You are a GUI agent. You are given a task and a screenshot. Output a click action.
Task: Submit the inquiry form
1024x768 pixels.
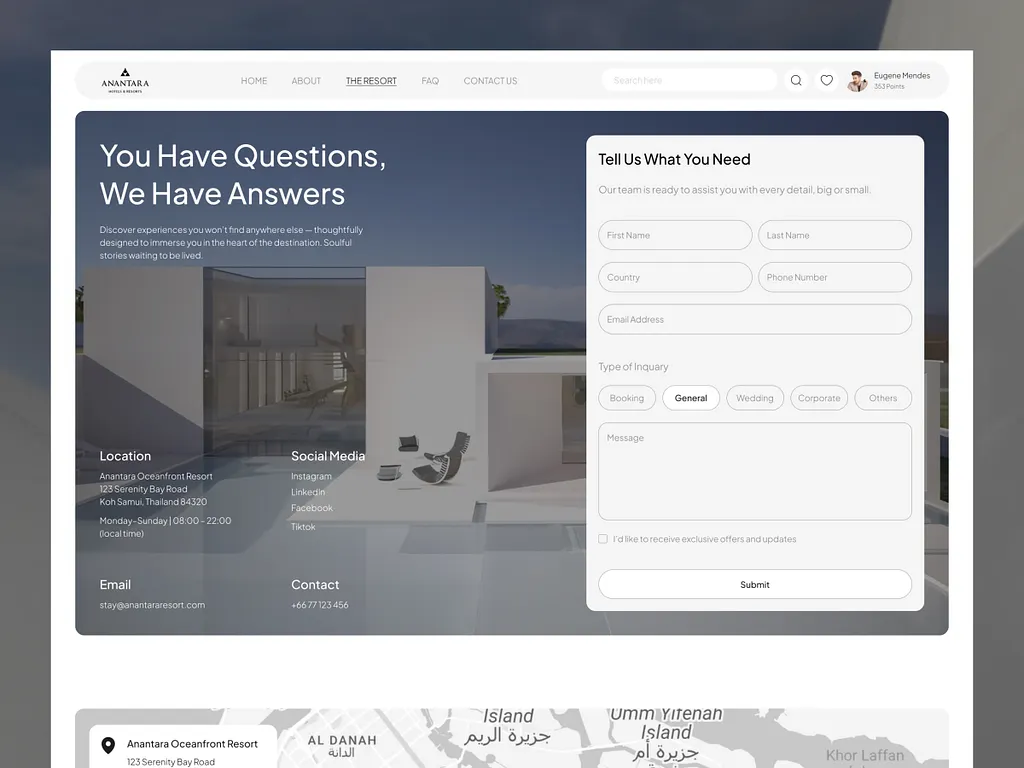(754, 584)
